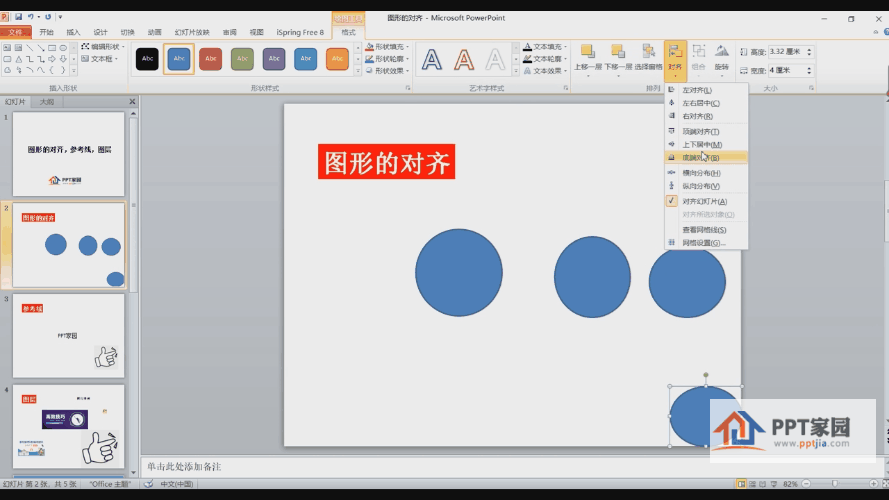
Task: Open 网格设置(G)... dialog
Action: (x=706, y=242)
